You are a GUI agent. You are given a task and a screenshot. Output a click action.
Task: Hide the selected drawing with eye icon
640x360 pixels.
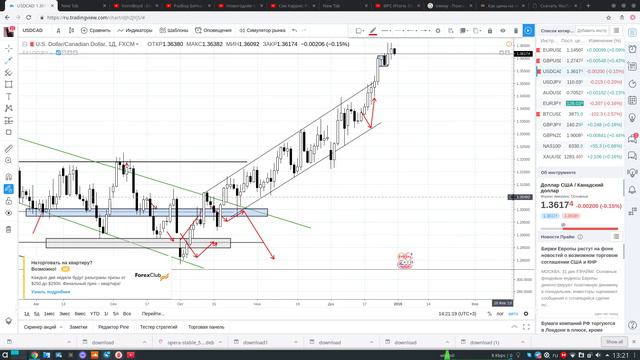(503, 31)
